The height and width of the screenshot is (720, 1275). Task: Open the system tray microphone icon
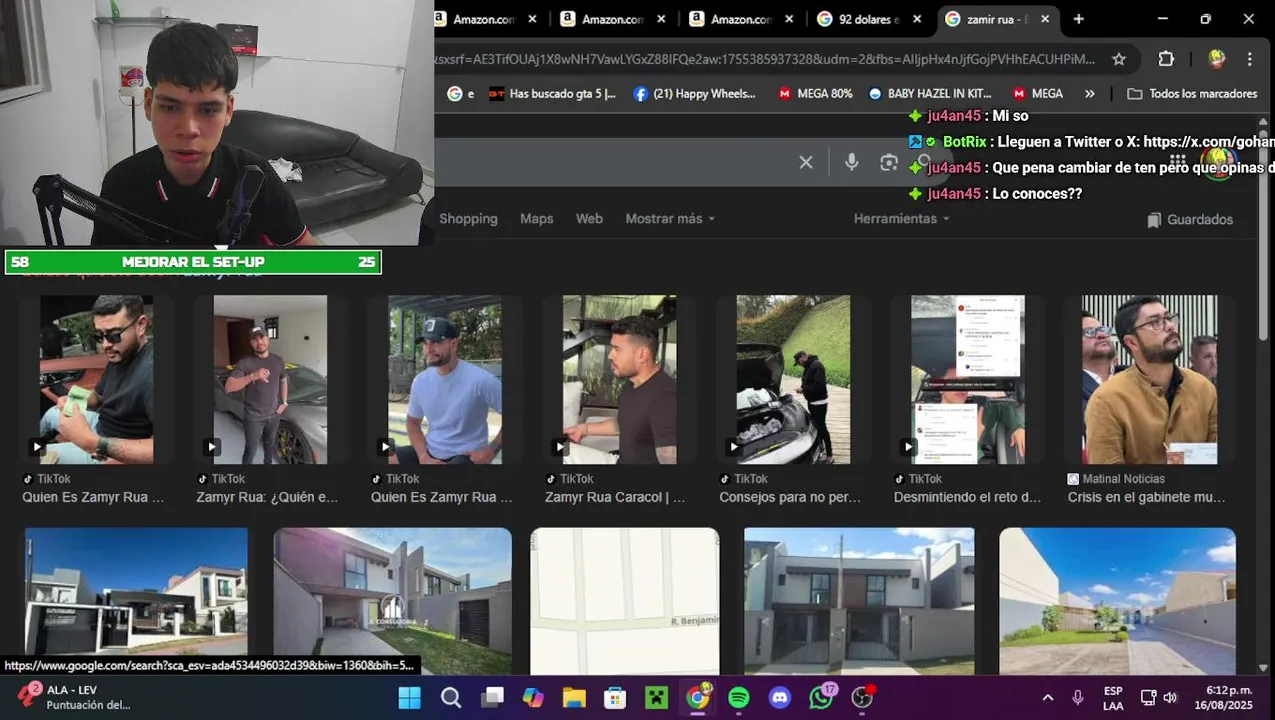(x=1078, y=697)
